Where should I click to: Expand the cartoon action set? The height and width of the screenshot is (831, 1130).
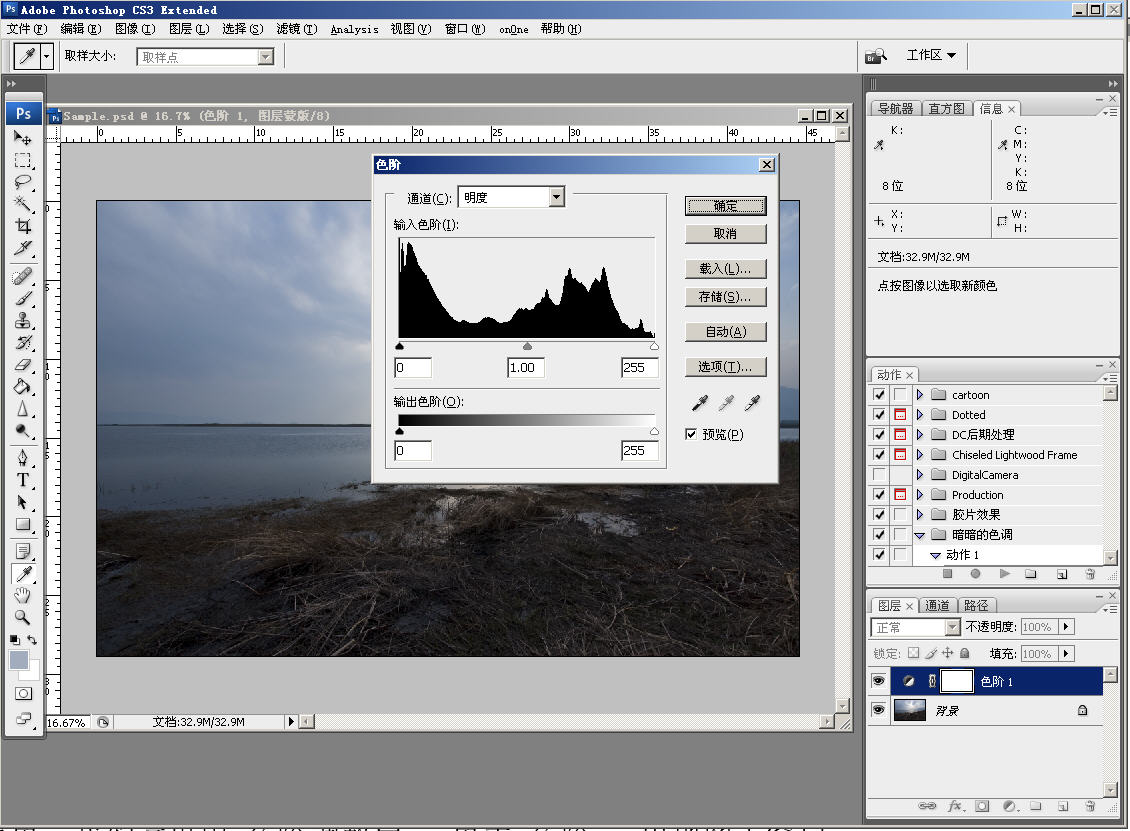[x=920, y=394]
